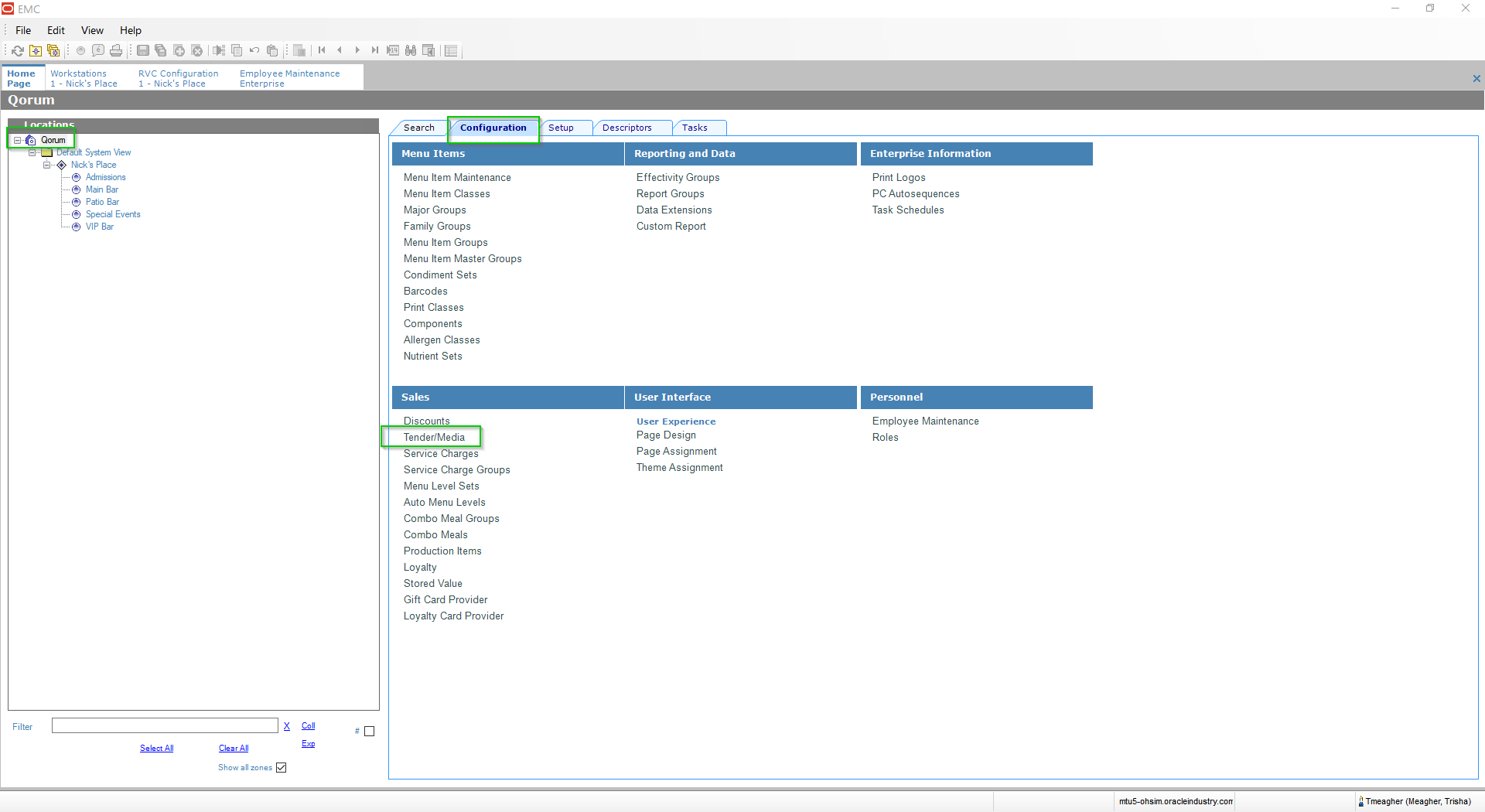Uncheck the Show all zones checkbox
The height and width of the screenshot is (812, 1485).
click(281, 767)
